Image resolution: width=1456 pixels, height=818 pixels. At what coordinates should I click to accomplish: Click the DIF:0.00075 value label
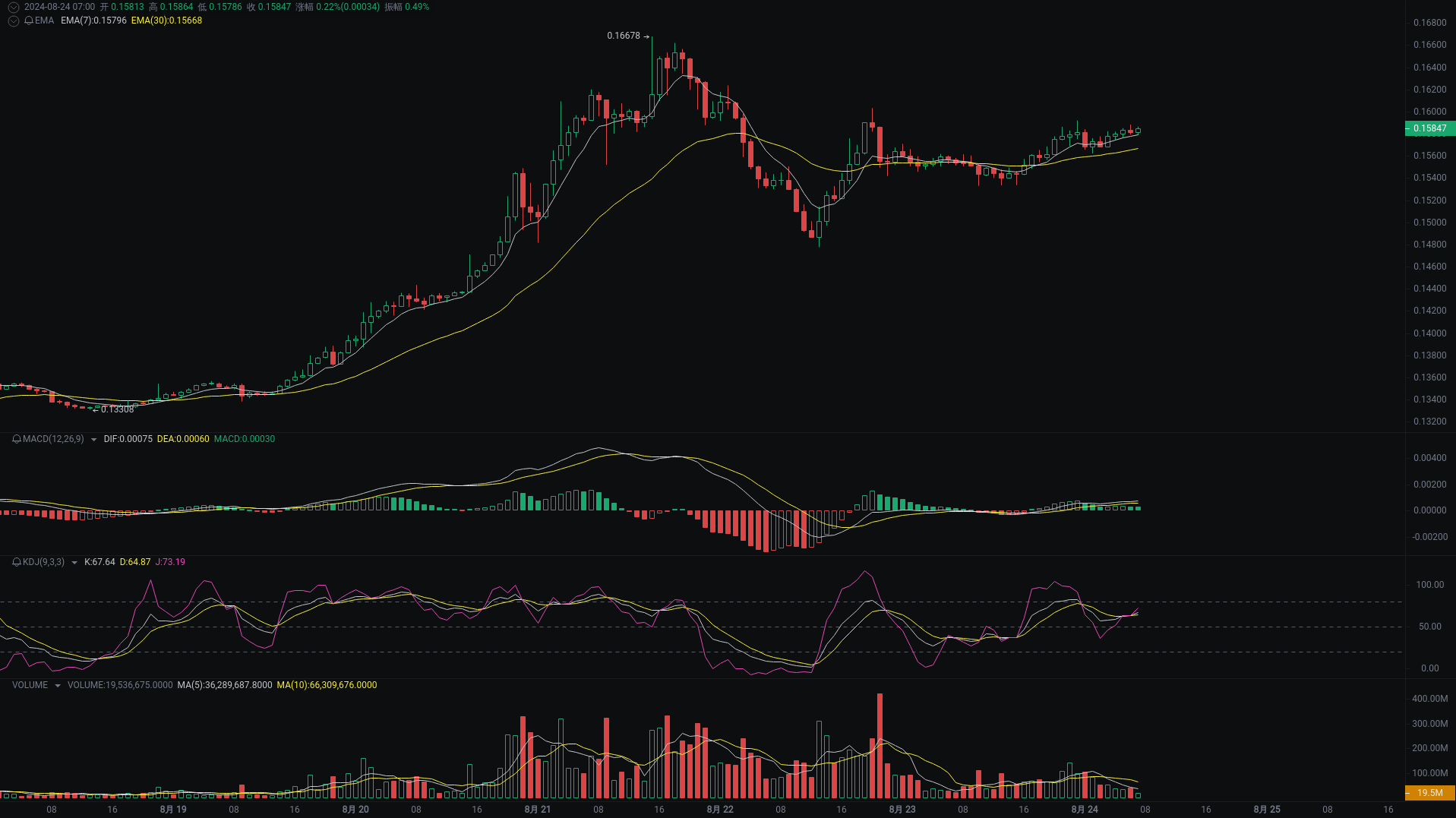[128, 439]
